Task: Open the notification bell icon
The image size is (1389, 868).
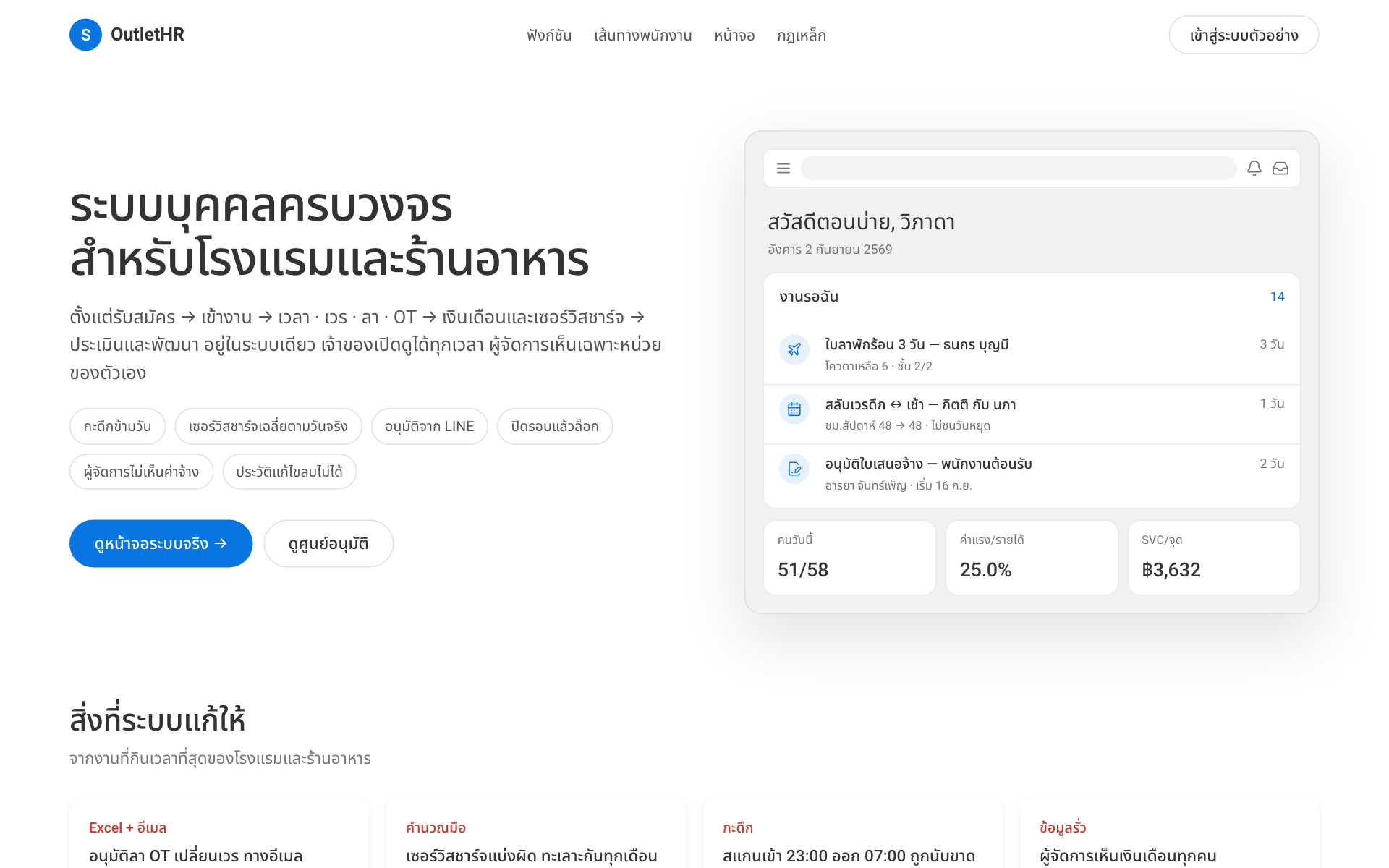Action: pyautogui.click(x=1254, y=169)
